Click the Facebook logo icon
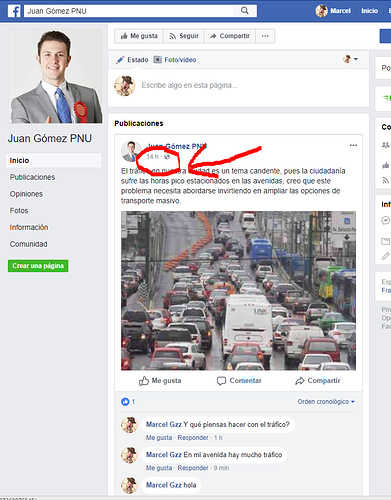391x500 pixels. point(14,11)
